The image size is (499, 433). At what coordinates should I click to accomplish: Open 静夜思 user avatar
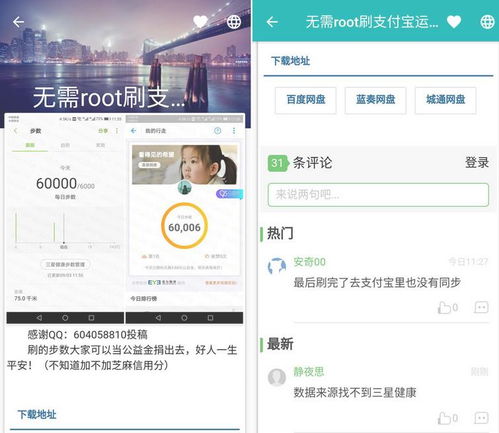point(277,377)
